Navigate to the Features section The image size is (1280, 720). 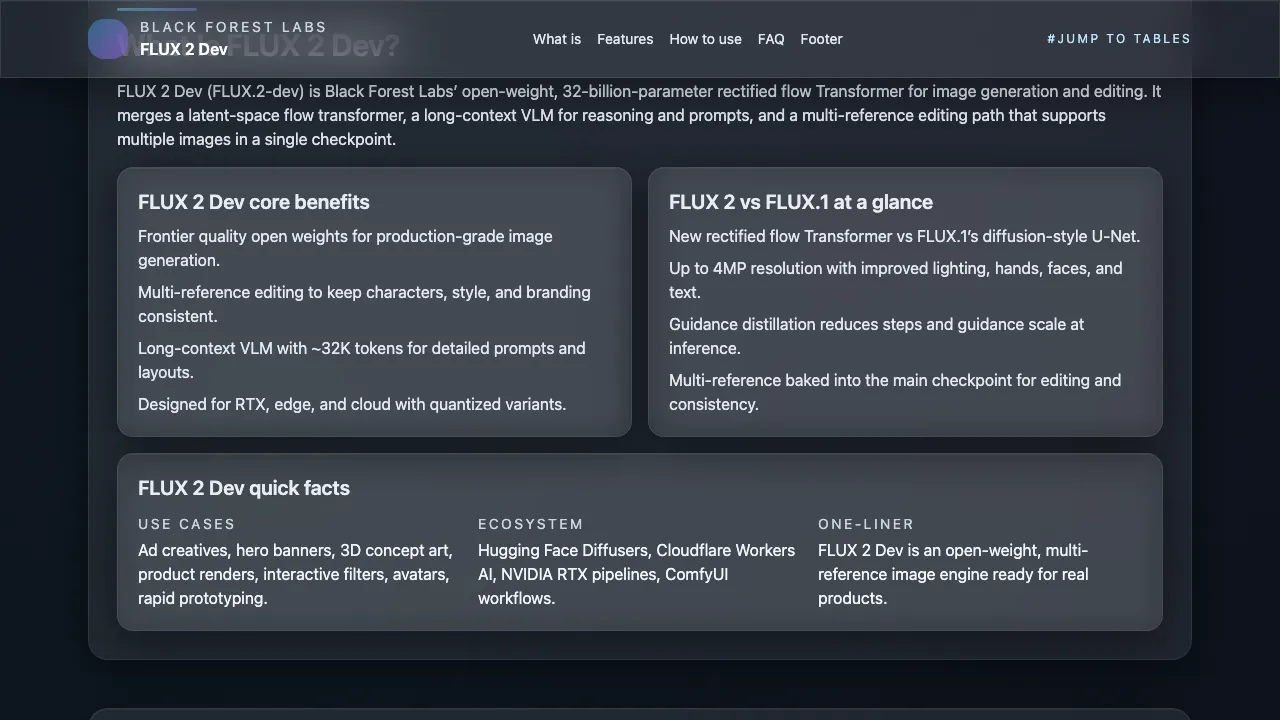(x=625, y=39)
